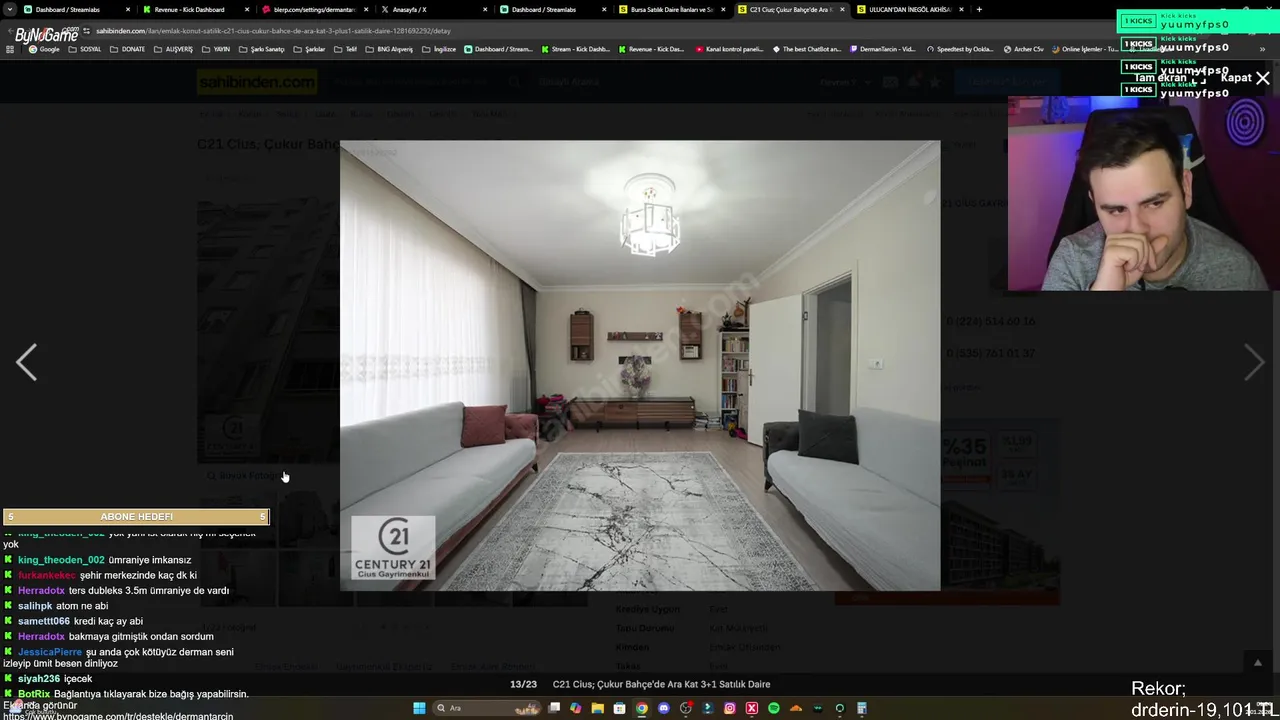This screenshot has width=1280, height=720.
Task: Open the red X app on taskbar
Action: click(x=751, y=708)
